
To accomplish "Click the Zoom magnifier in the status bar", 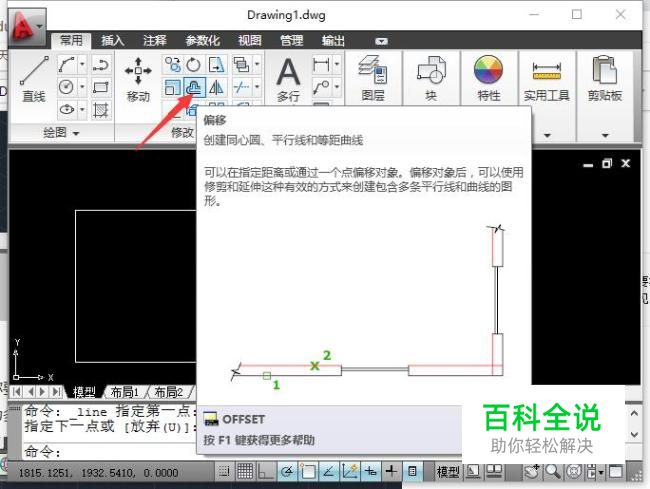I will [x=553, y=471].
